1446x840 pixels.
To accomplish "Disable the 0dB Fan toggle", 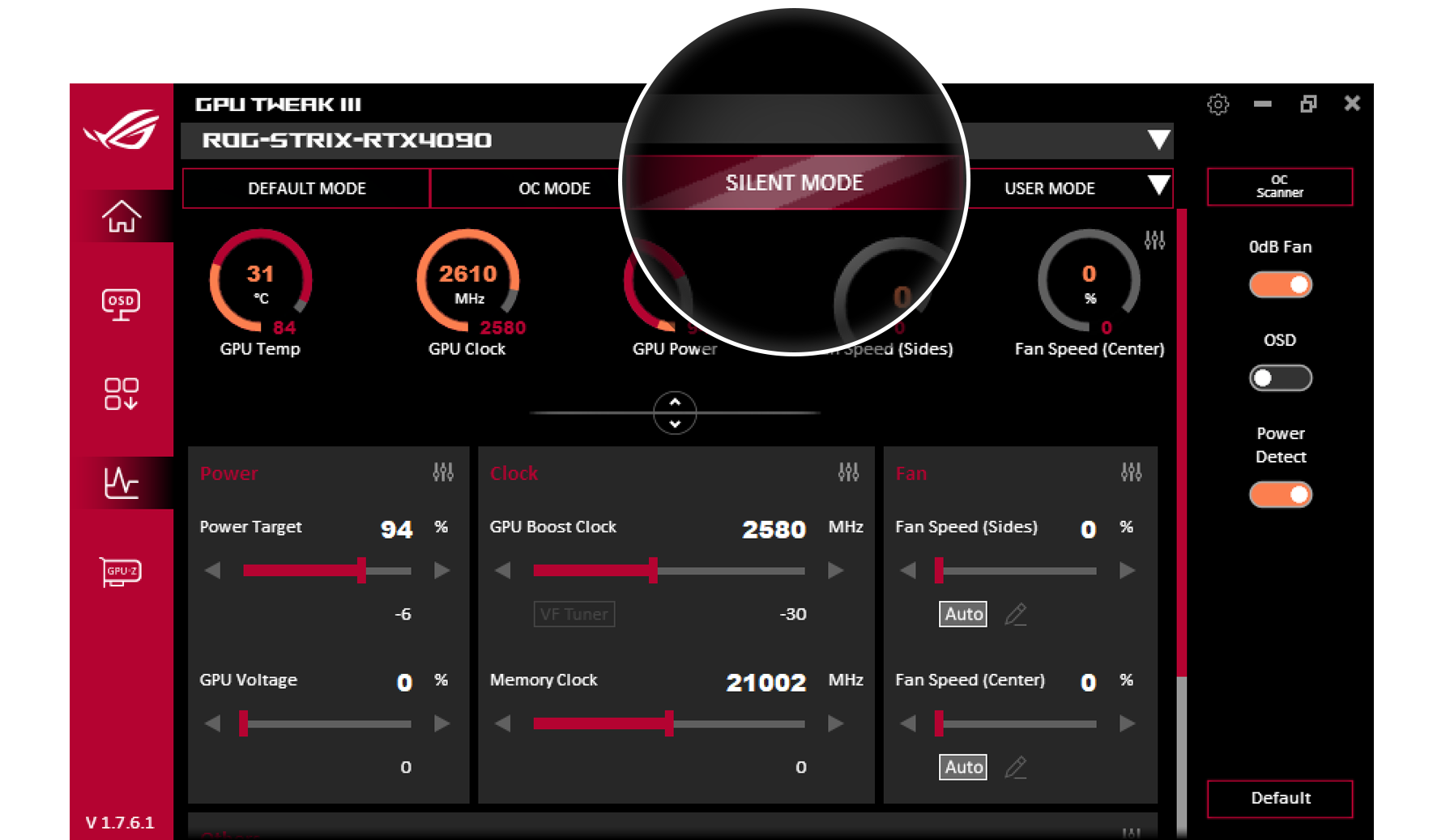I will point(1280,284).
